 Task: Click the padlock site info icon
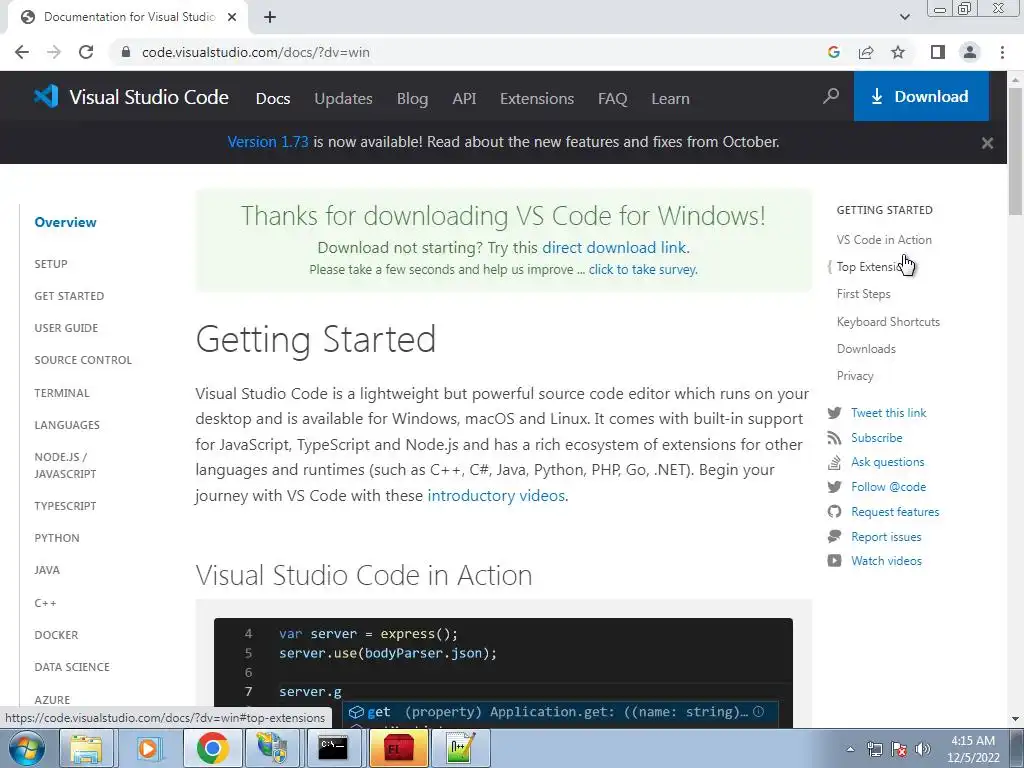[126, 52]
